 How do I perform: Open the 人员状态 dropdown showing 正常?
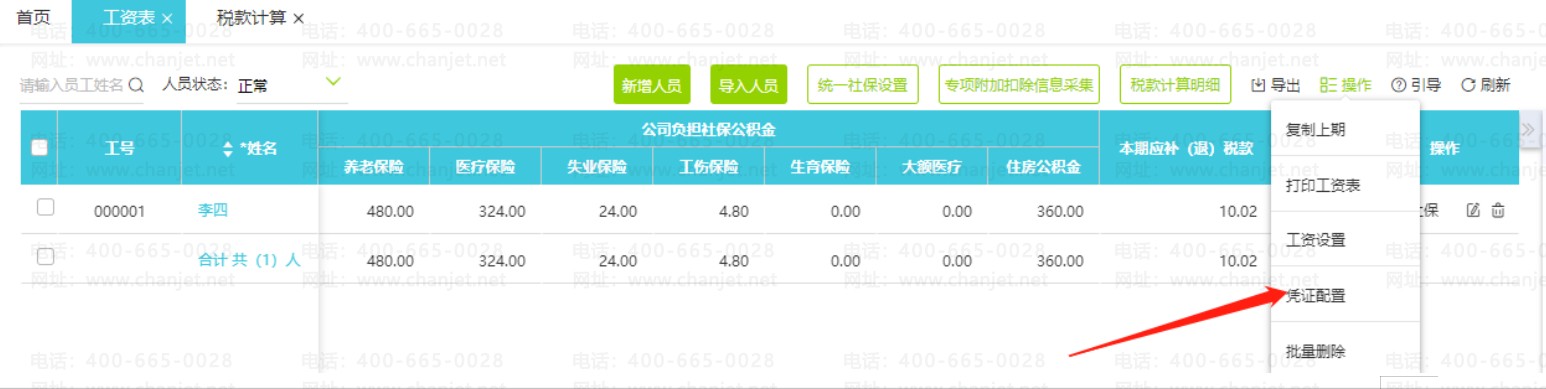tap(291, 86)
